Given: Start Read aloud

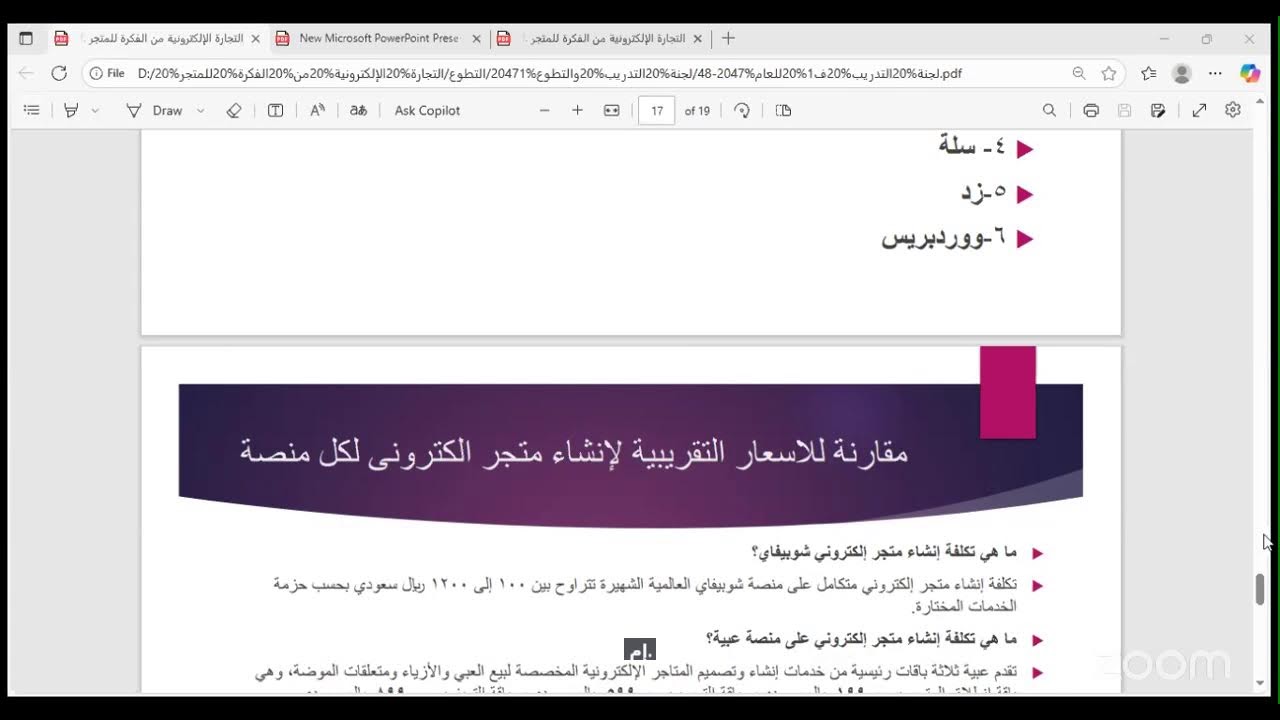Looking at the screenshot, I should coord(317,110).
